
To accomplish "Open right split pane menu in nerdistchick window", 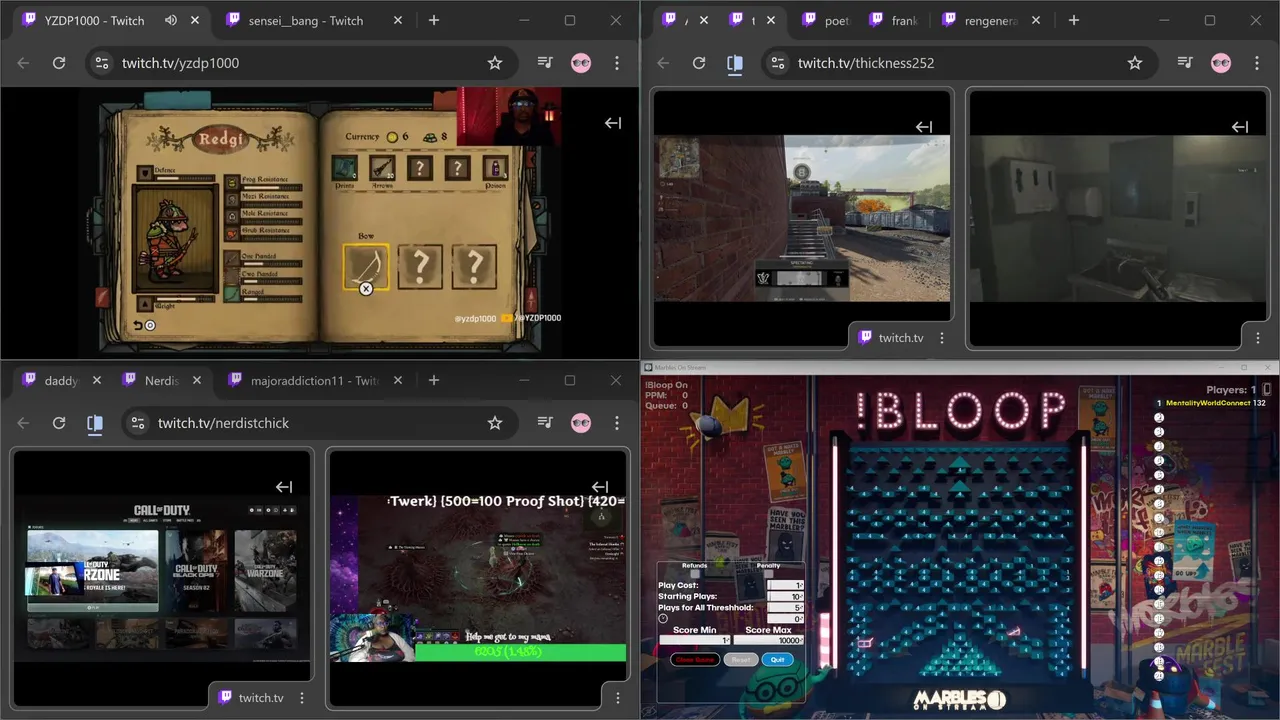I will tap(618, 698).
